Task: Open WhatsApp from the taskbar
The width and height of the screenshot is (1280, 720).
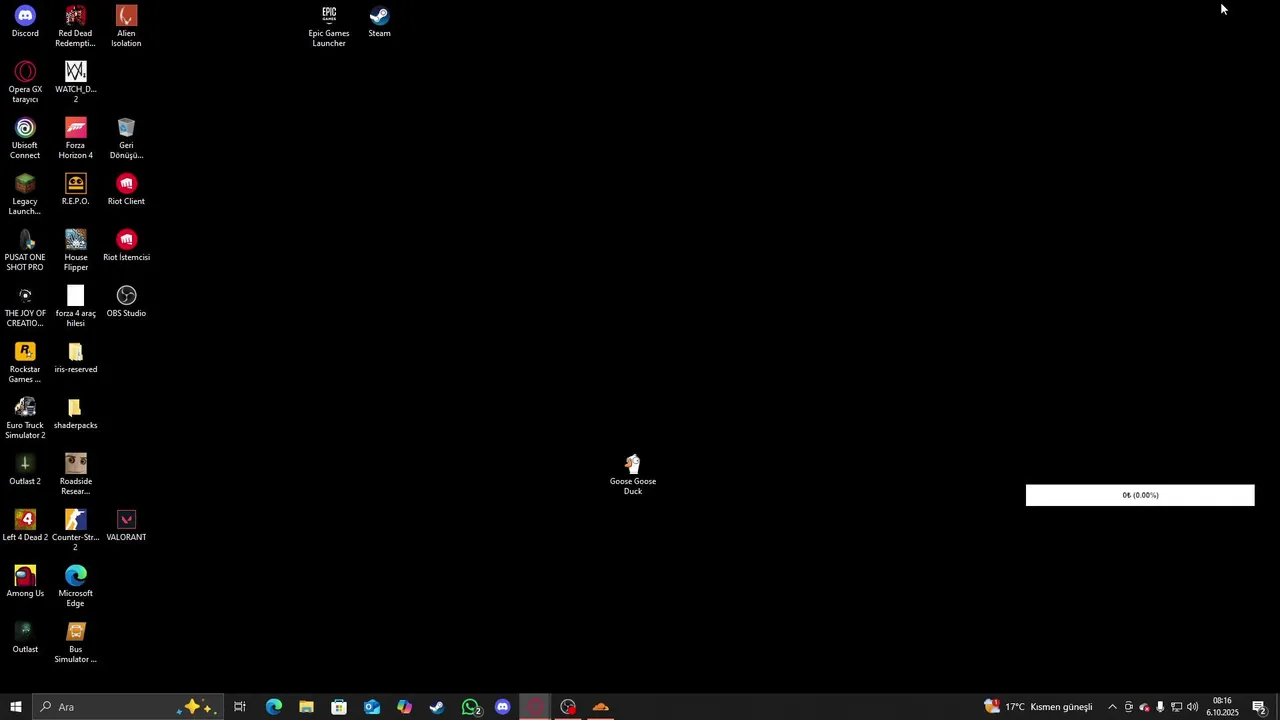Action: (471, 707)
